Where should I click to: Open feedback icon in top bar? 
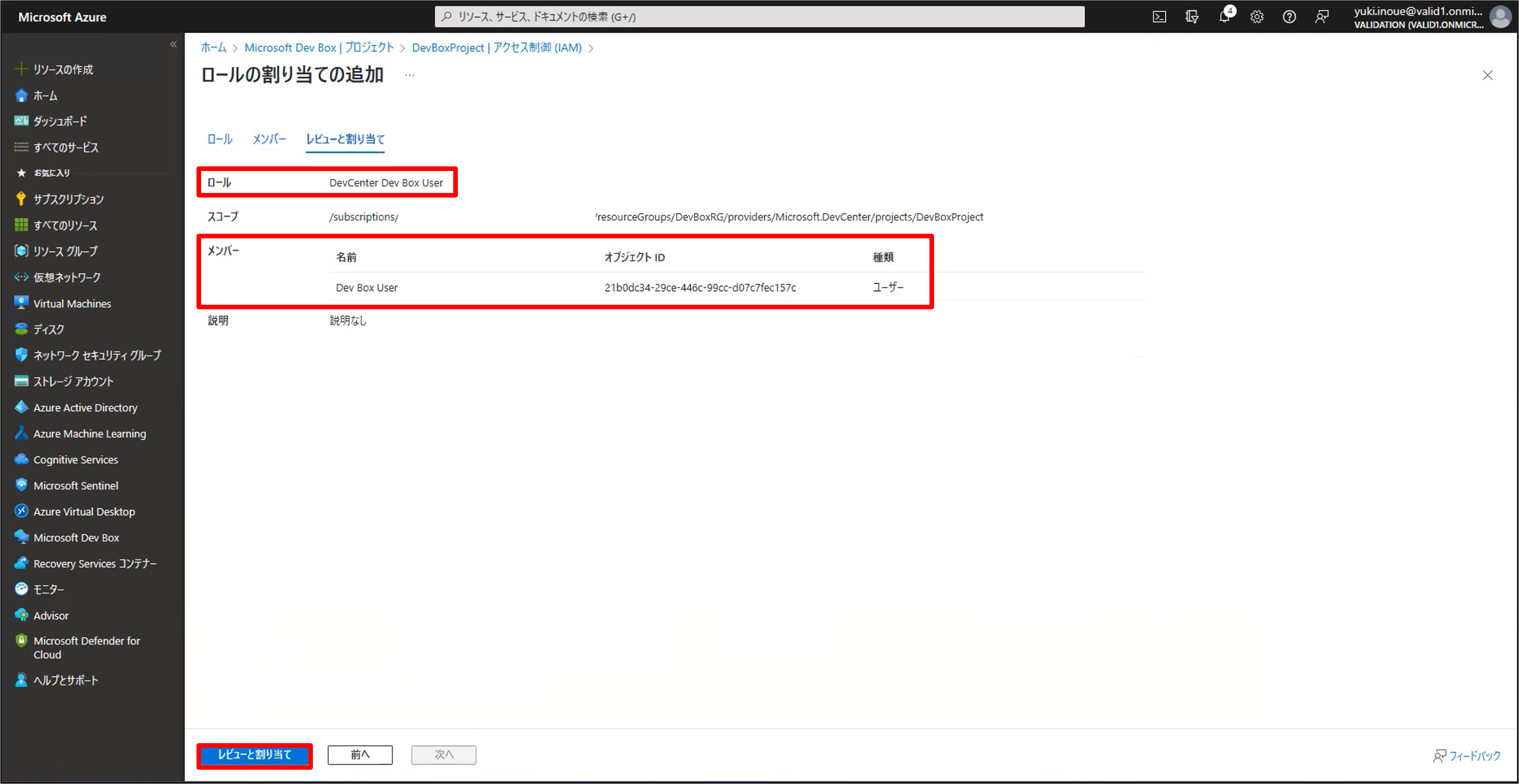[1321, 16]
